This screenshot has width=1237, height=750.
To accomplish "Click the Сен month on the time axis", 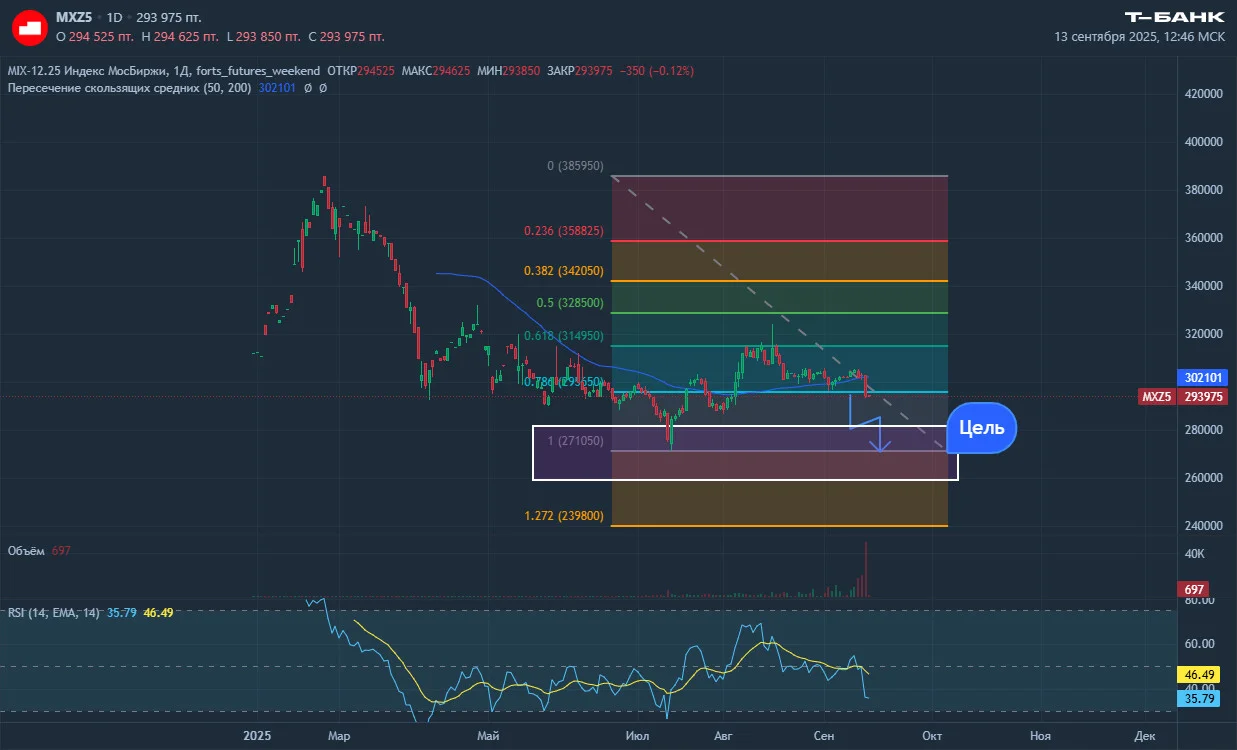I will (824, 736).
